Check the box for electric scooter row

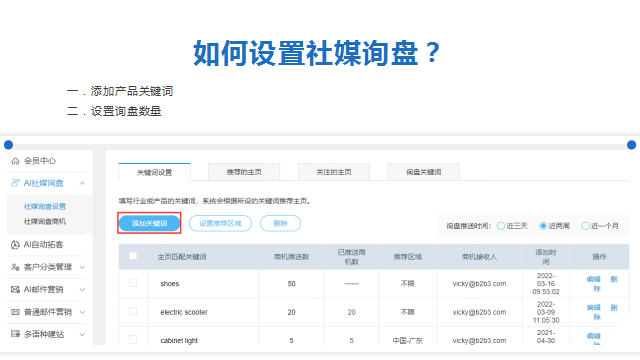(x=133, y=311)
